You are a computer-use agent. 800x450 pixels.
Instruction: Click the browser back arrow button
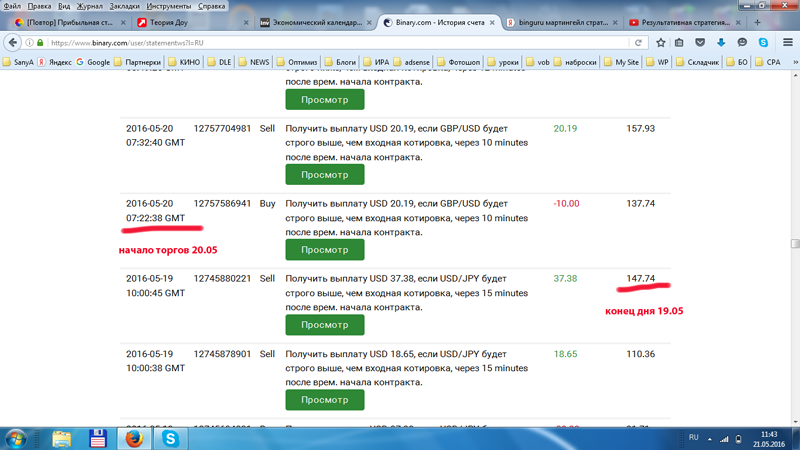[x=13, y=43]
